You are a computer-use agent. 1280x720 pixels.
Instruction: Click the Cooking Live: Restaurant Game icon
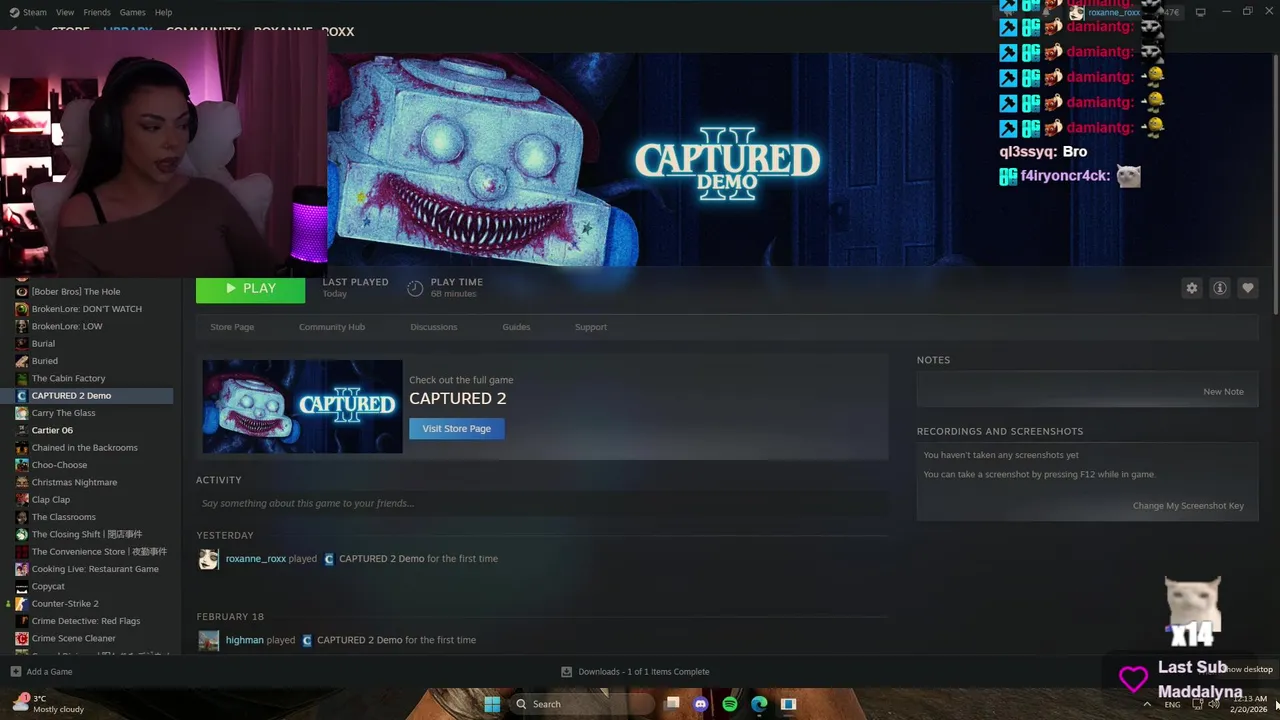click(22, 569)
